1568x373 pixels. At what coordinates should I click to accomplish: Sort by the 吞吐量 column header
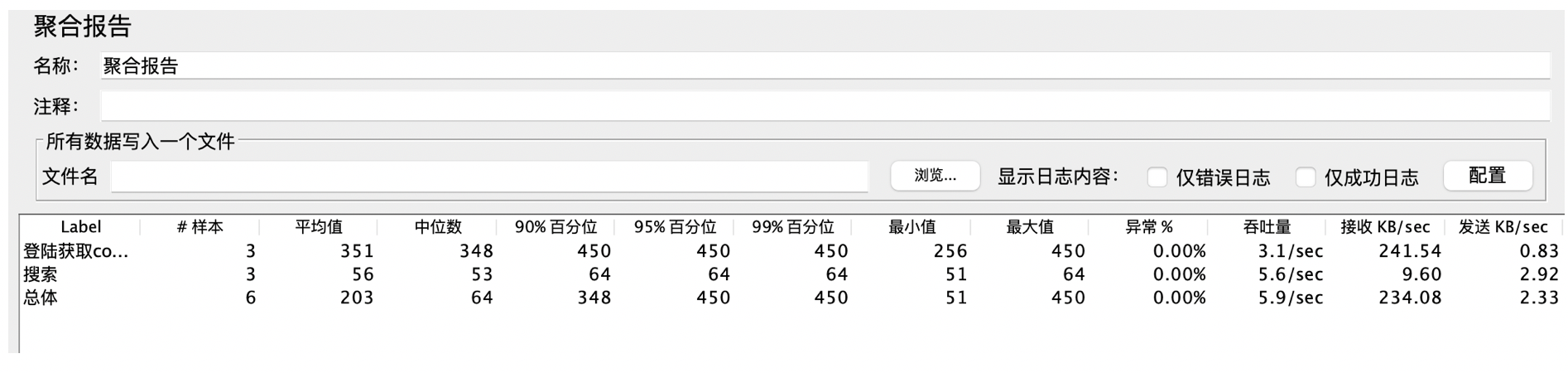pos(1267,227)
